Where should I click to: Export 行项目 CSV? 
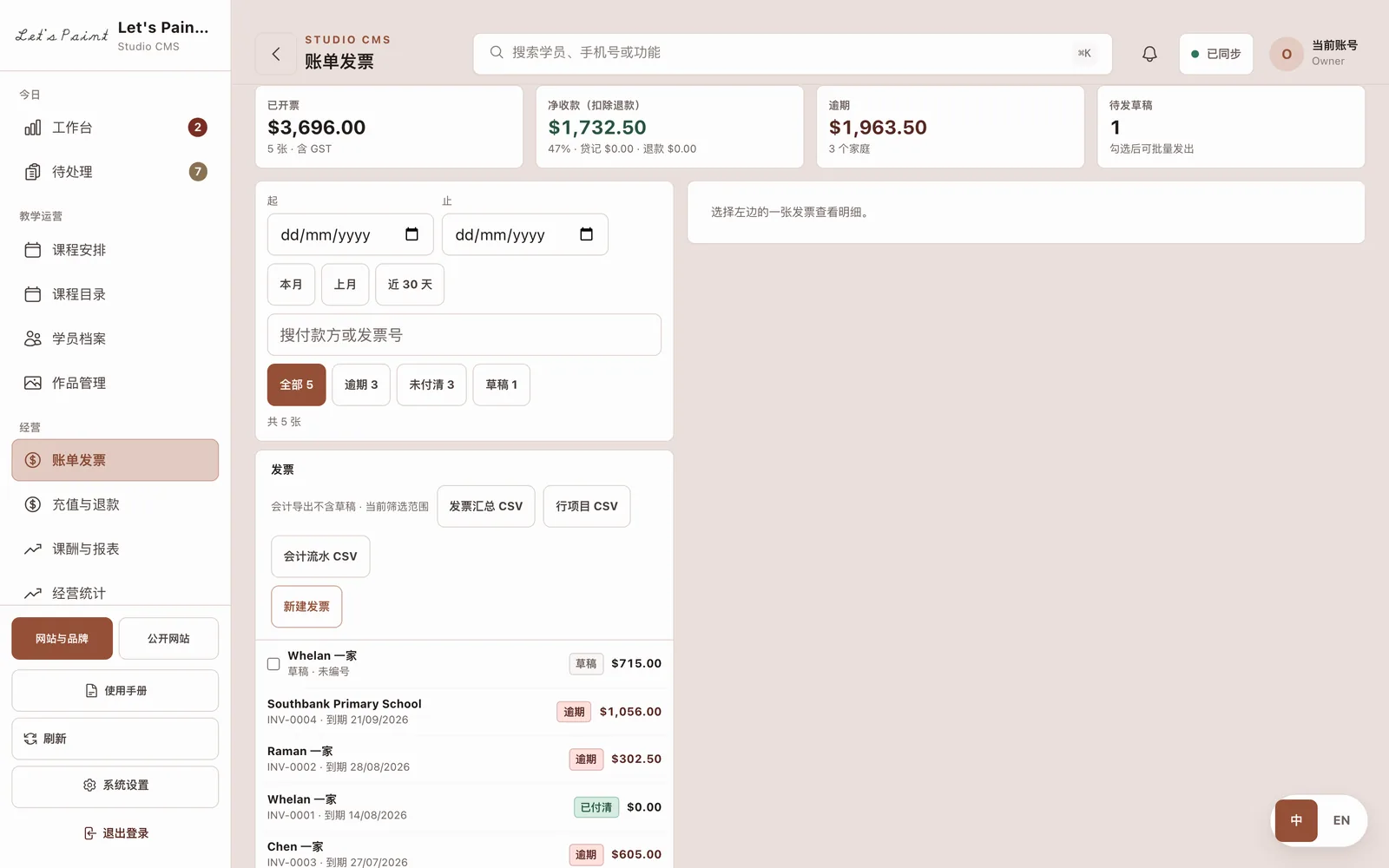[587, 506]
